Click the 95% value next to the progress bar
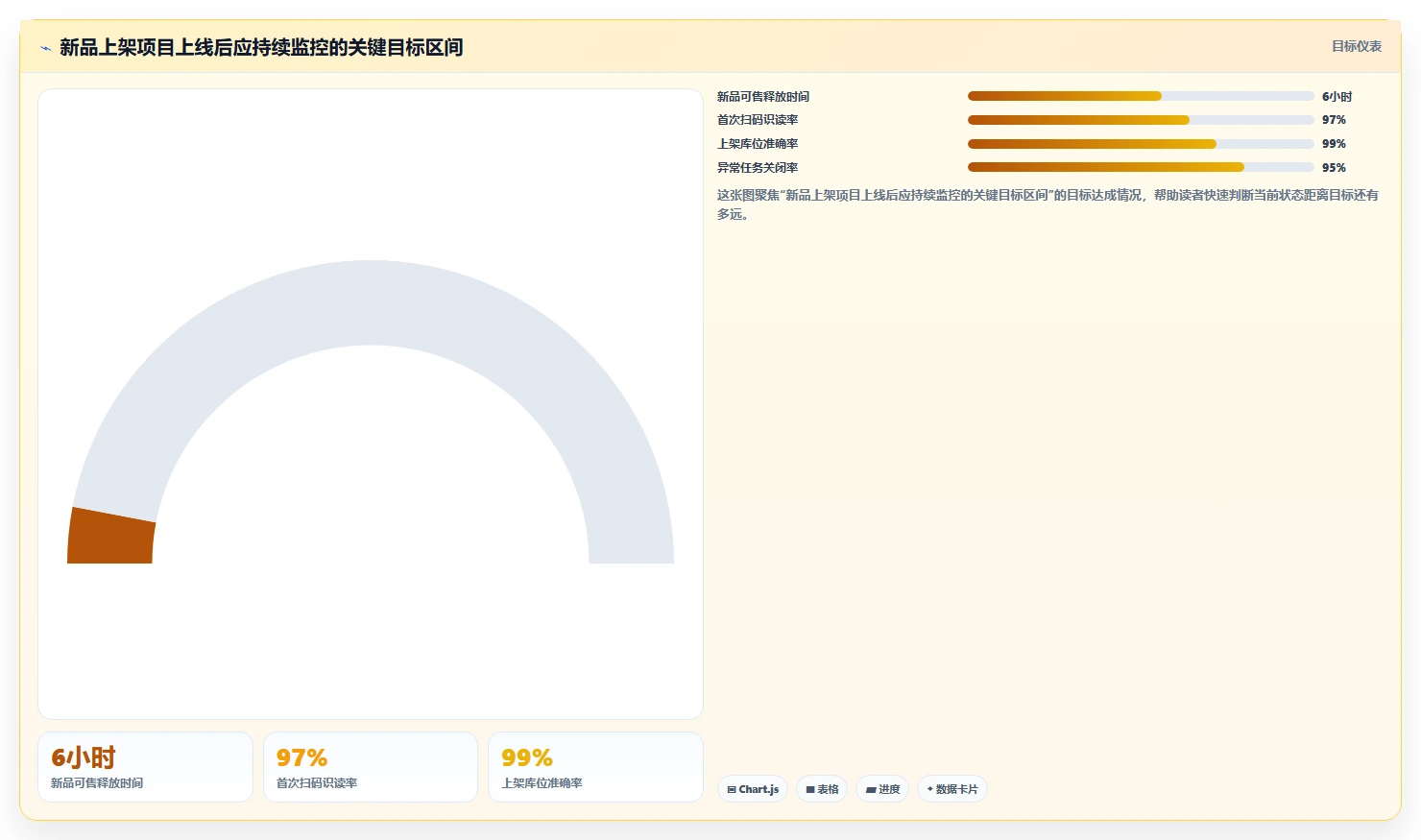The width and height of the screenshot is (1421, 840). pos(1334,167)
